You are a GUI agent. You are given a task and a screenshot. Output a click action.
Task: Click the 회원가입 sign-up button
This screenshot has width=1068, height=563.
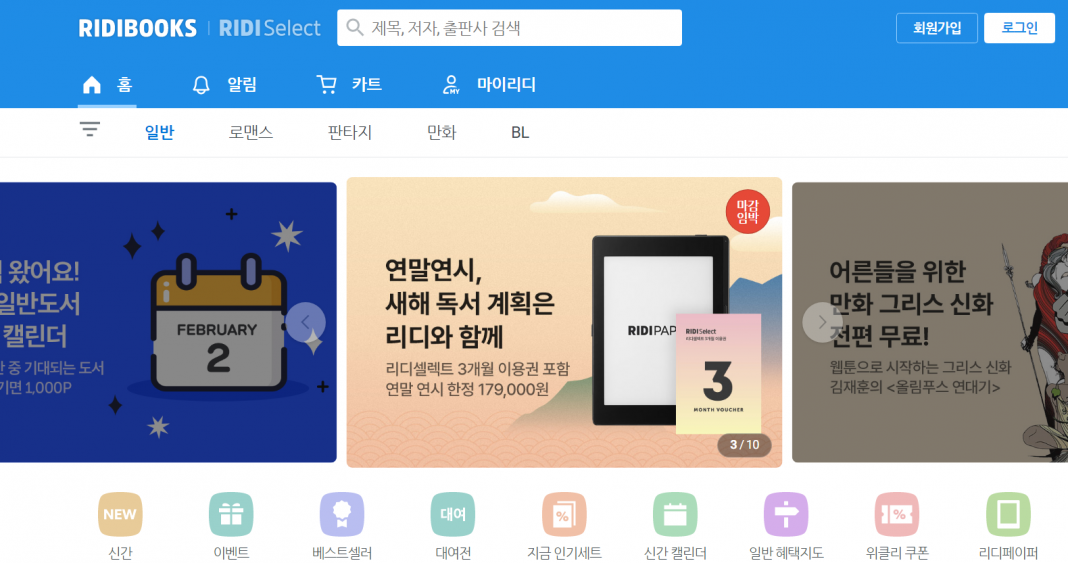tap(937, 28)
